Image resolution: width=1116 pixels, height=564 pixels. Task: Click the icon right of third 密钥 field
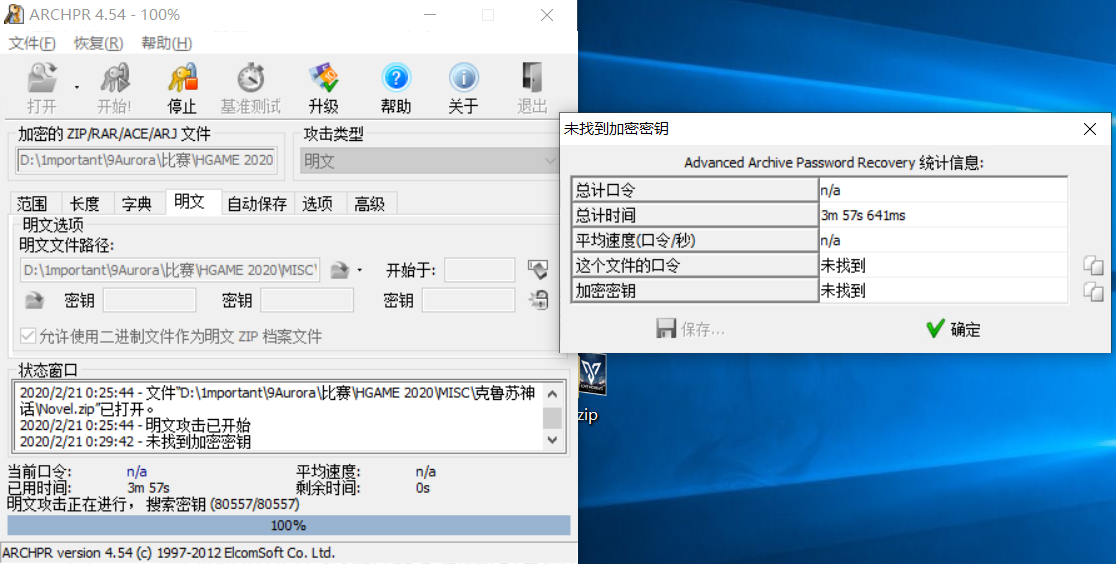click(x=538, y=300)
